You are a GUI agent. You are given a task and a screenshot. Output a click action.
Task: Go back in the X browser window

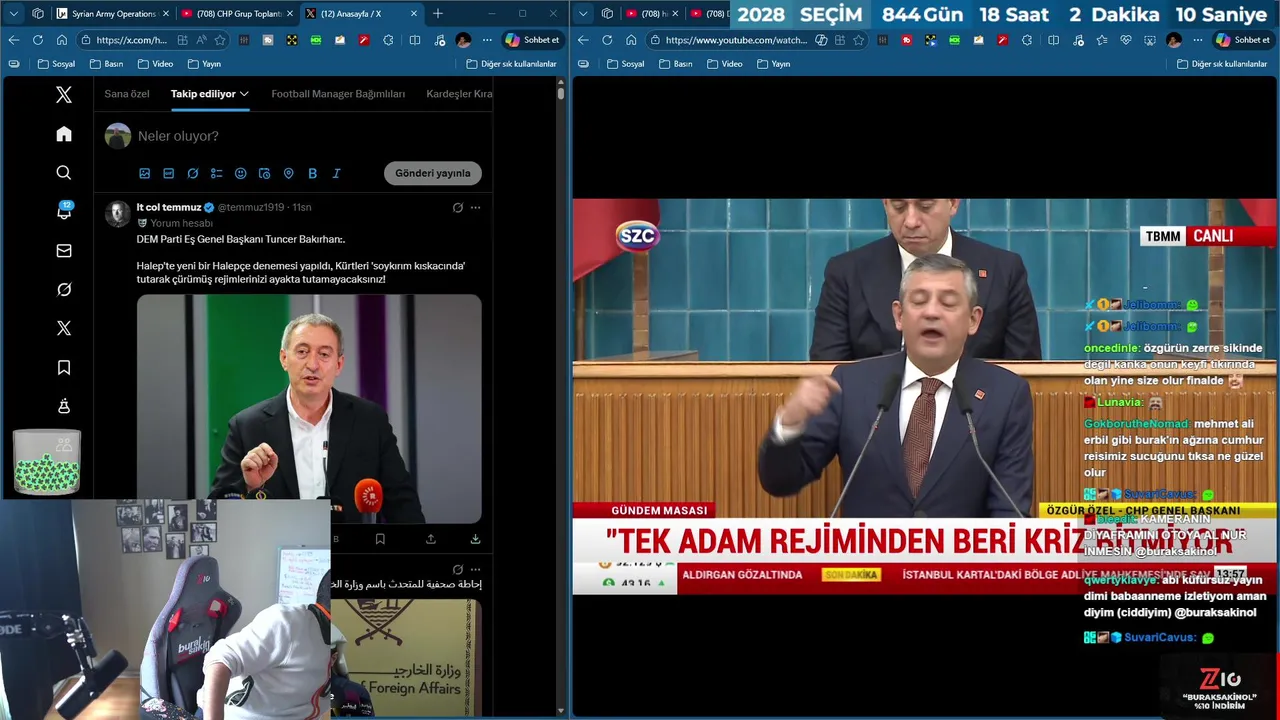point(13,40)
